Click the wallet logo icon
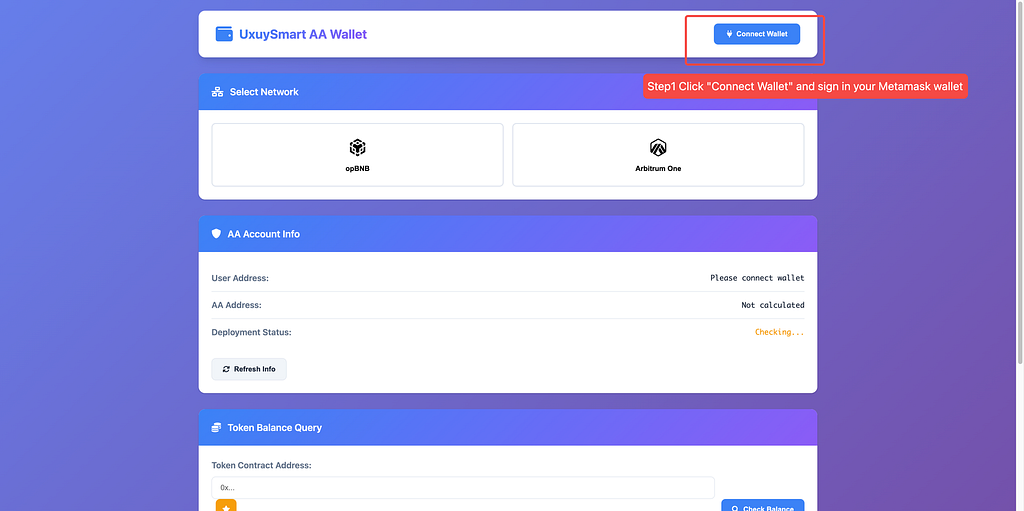This screenshot has height=511, width=1024. 224,34
